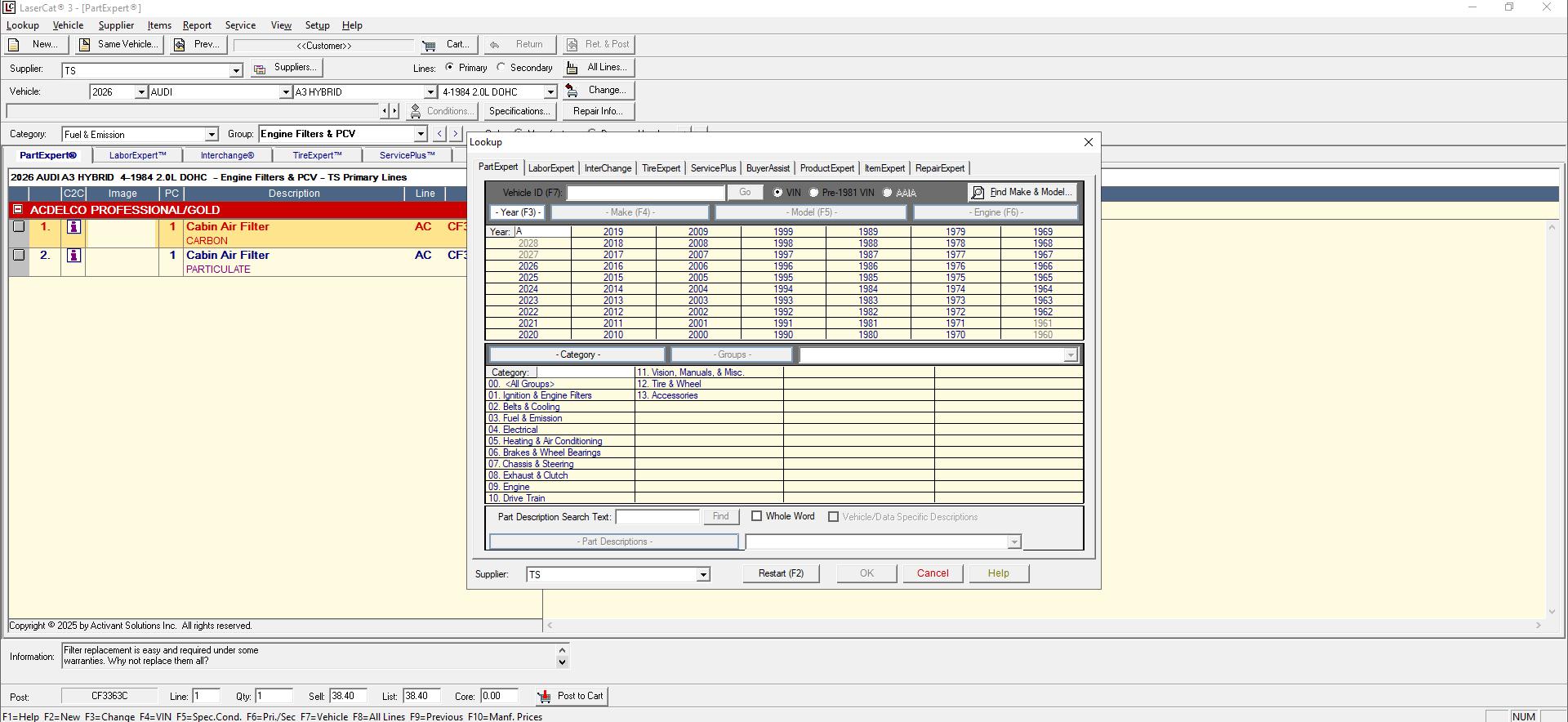Click the Vehicle ID input field

(645, 193)
